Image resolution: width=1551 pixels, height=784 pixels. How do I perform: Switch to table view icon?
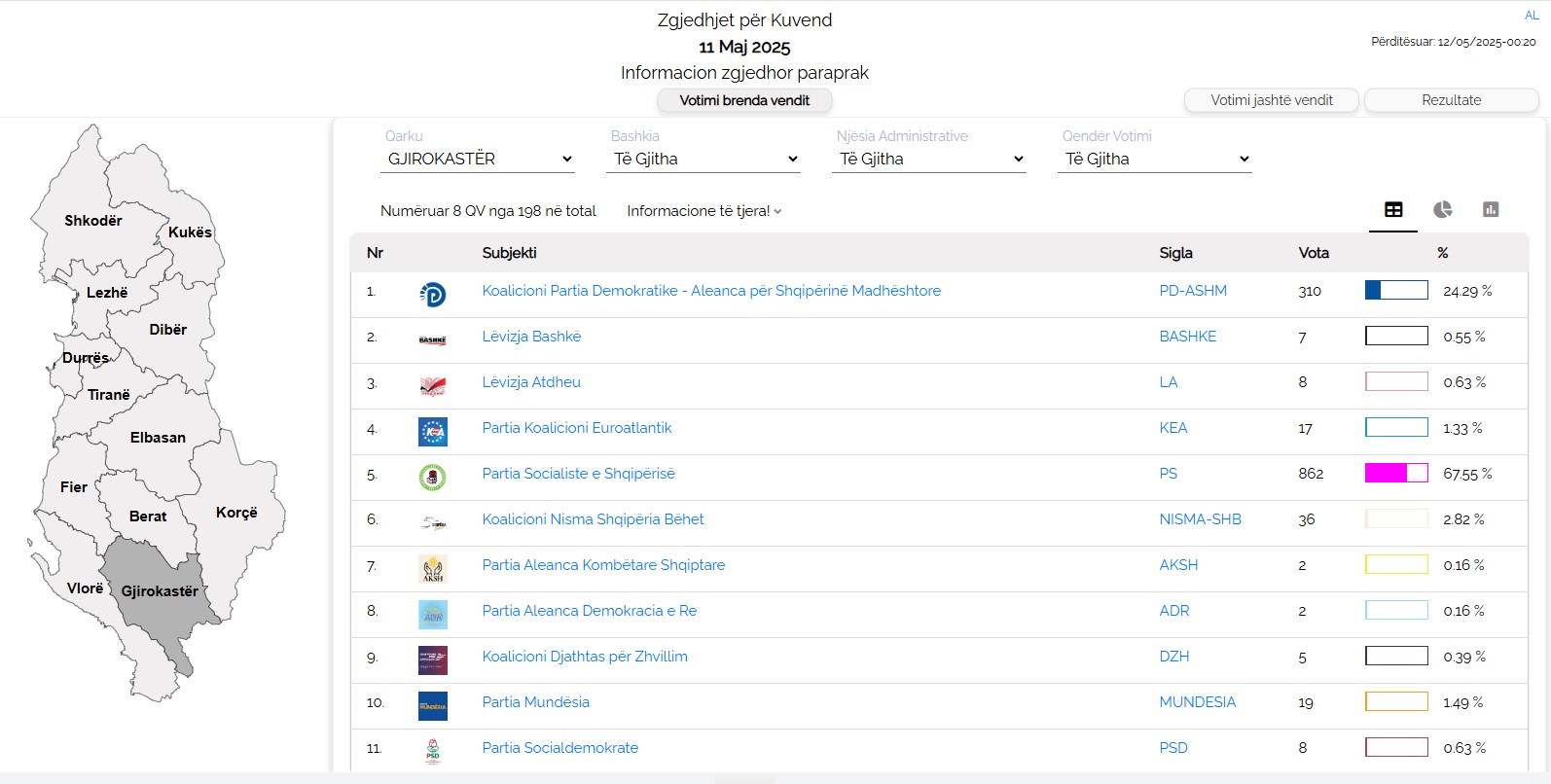pyautogui.click(x=1393, y=210)
